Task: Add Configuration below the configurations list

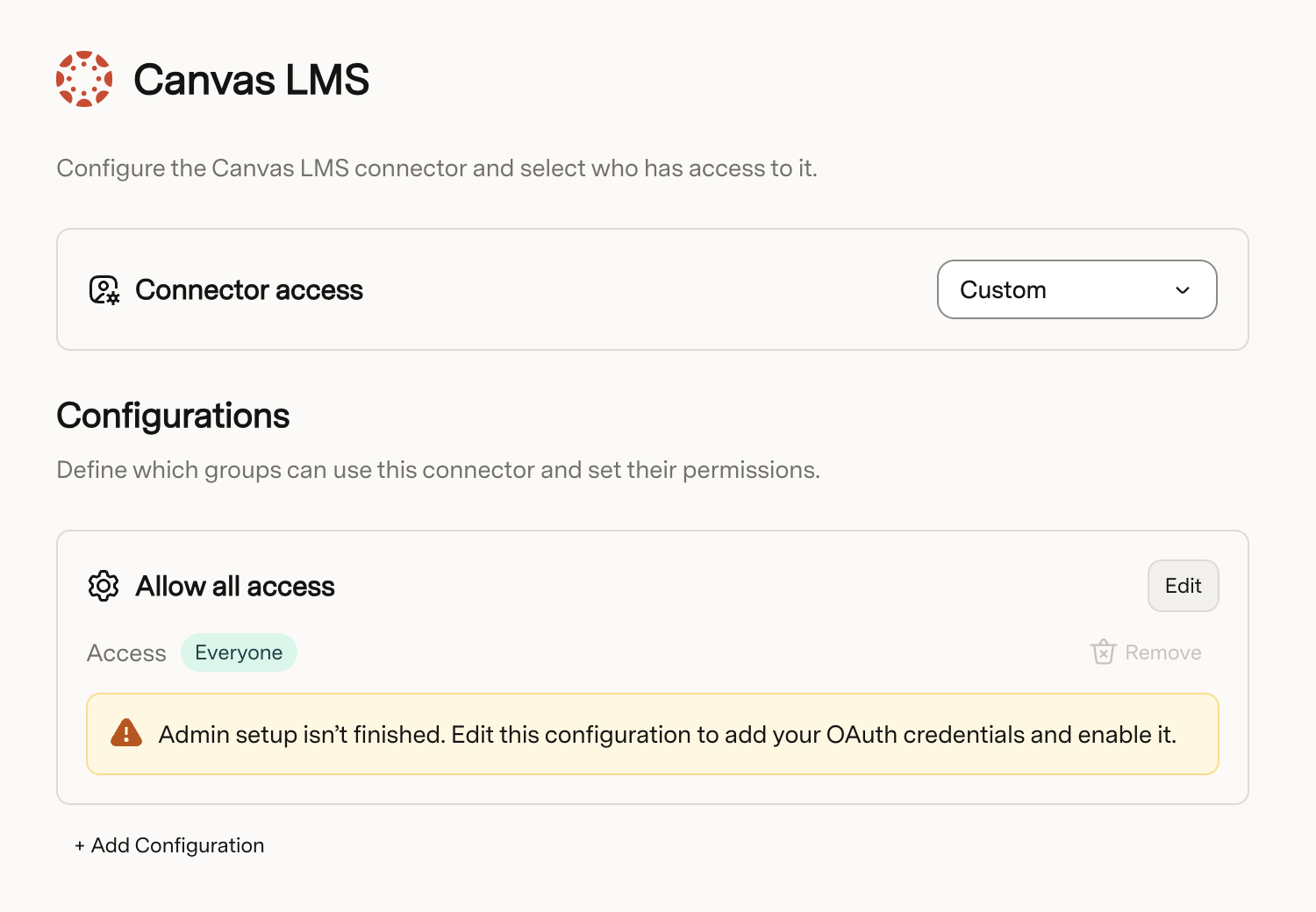Action: coord(169,845)
